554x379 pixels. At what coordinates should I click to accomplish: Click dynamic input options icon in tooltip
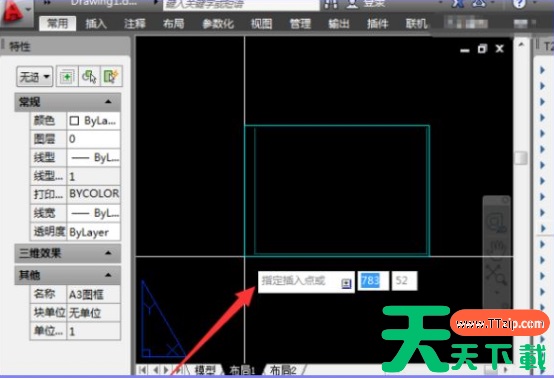346,283
